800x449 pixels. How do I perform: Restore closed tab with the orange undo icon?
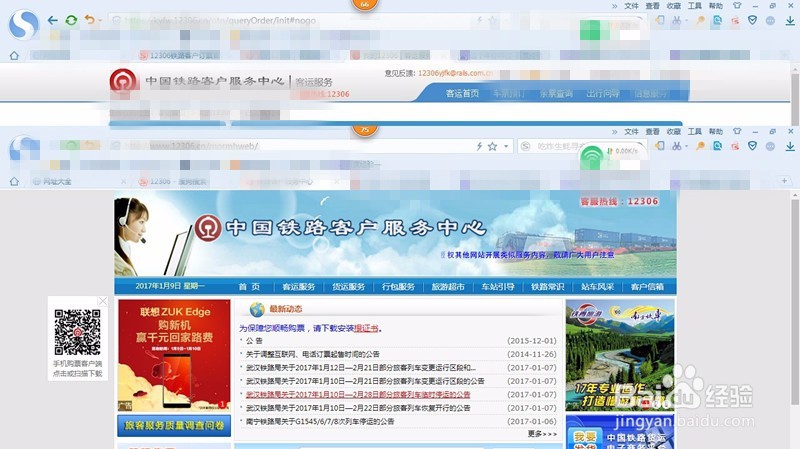click(x=90, y=20)
